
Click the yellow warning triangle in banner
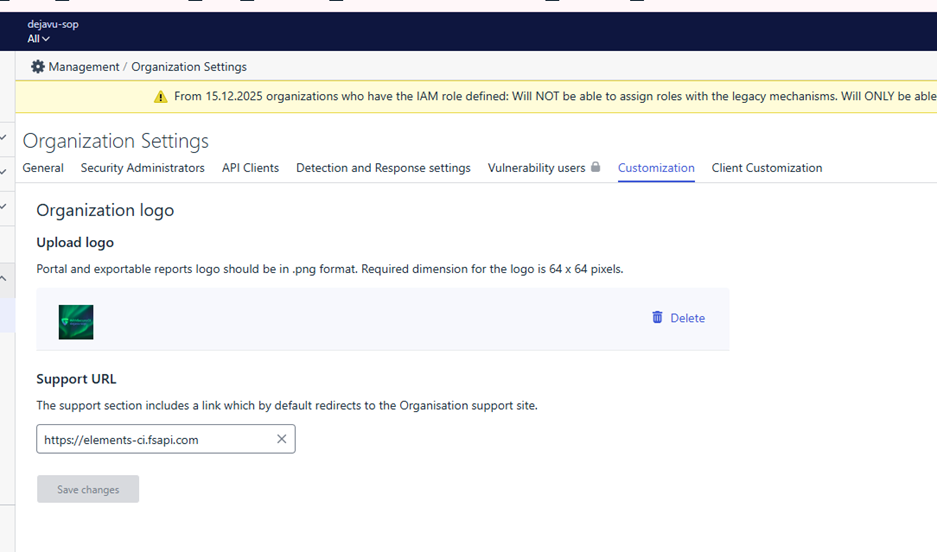[x=161, y=97]
